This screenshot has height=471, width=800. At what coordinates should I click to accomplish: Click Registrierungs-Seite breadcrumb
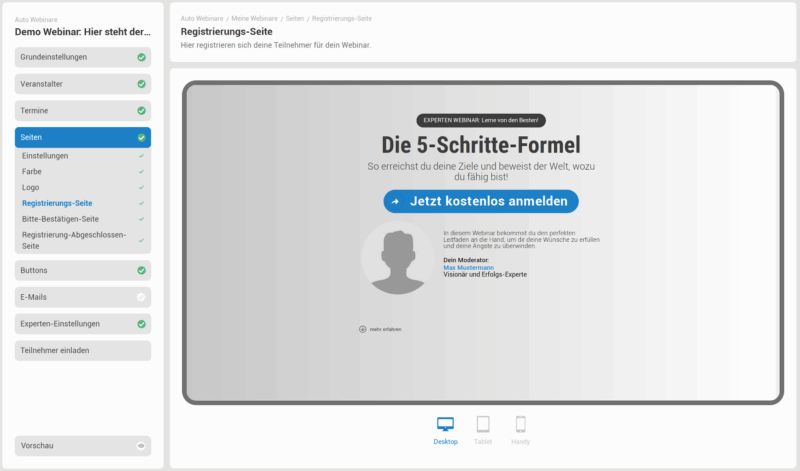click(342, 18)
